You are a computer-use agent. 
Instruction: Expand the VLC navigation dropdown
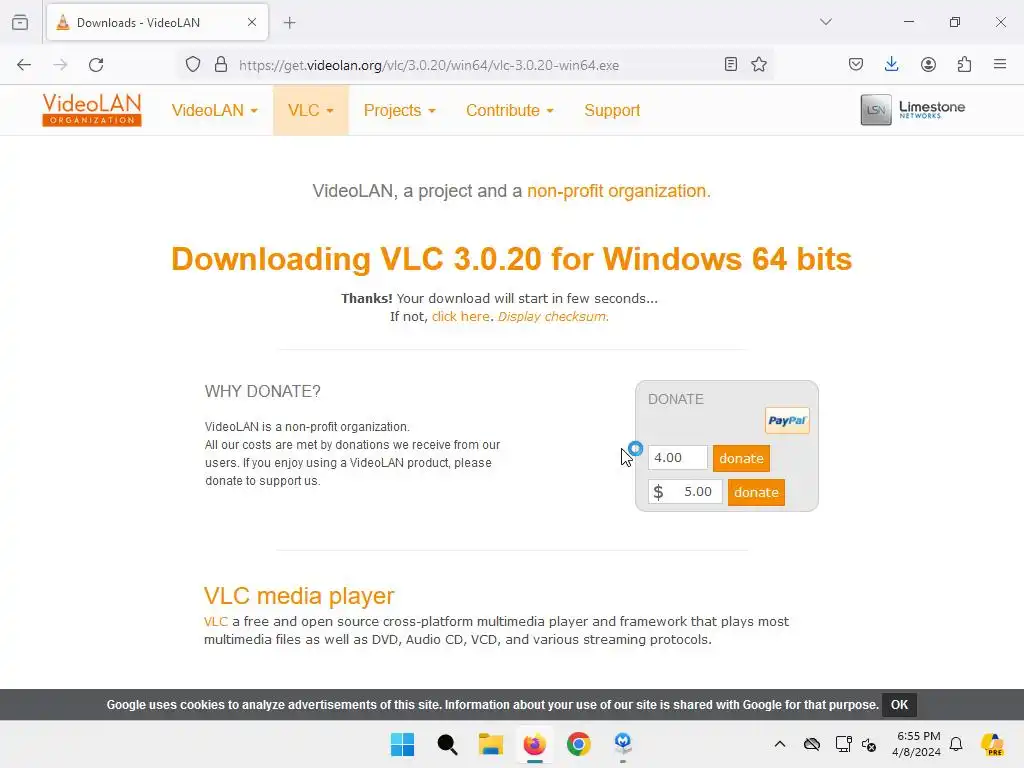[311, 110]
